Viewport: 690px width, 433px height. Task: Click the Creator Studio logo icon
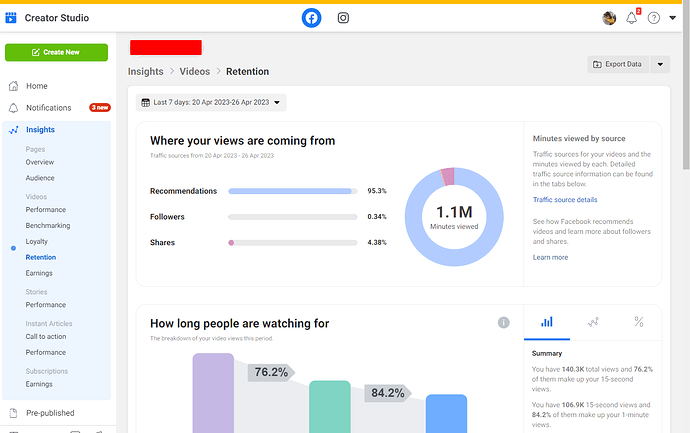[11, 18]
